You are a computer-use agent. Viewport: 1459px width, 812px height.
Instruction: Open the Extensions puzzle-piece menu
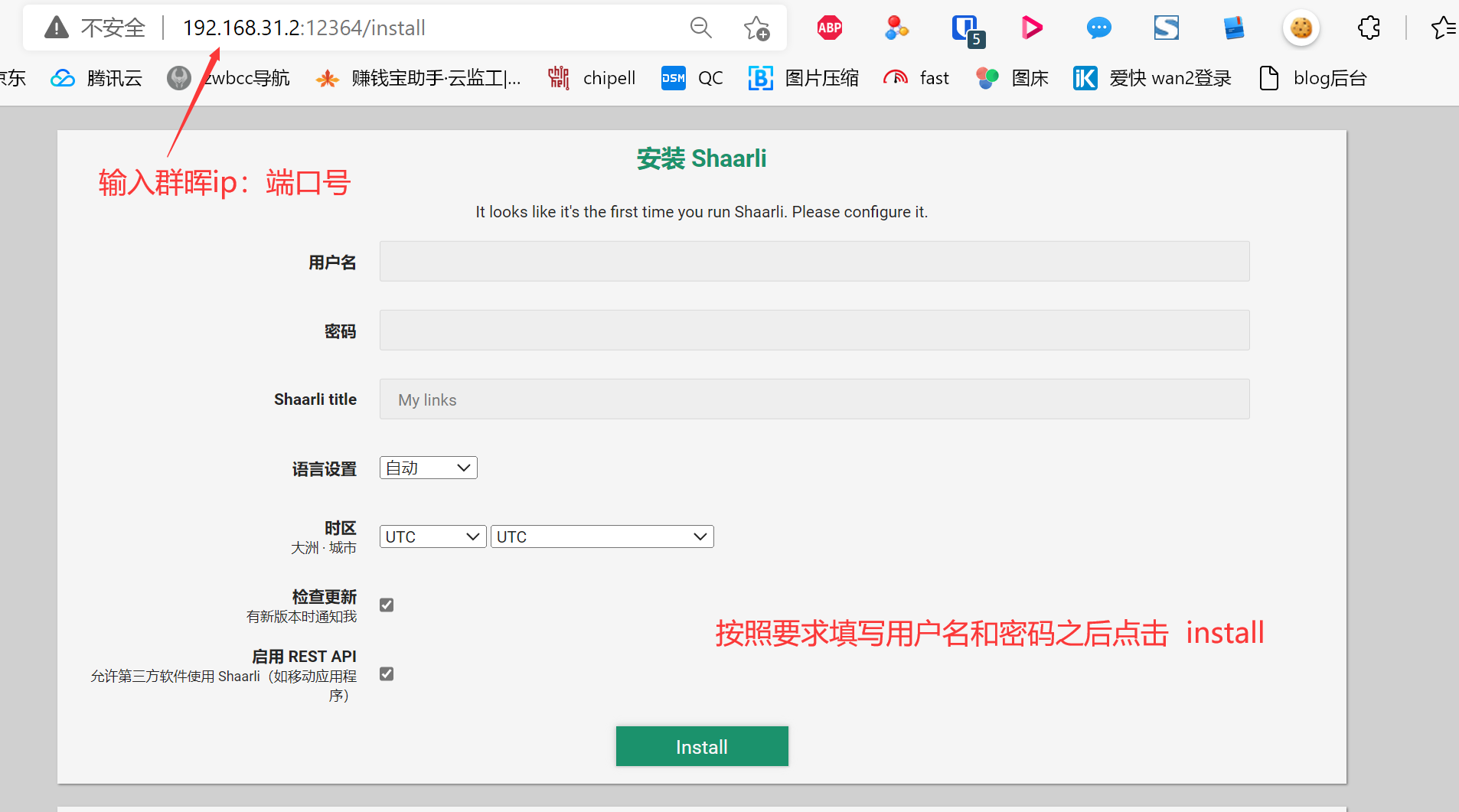1369,28
